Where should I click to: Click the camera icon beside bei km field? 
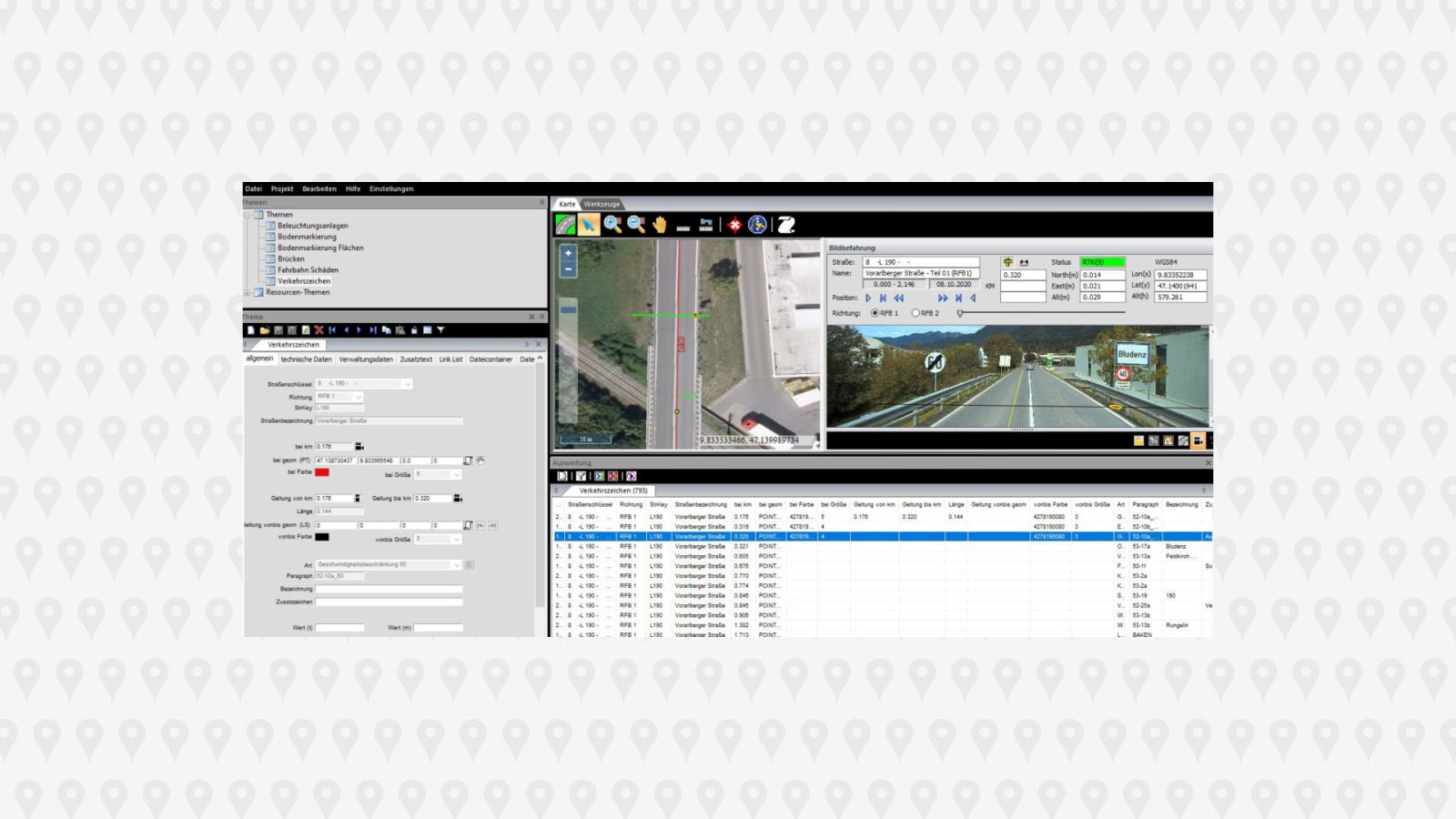(x=359, y=447)
